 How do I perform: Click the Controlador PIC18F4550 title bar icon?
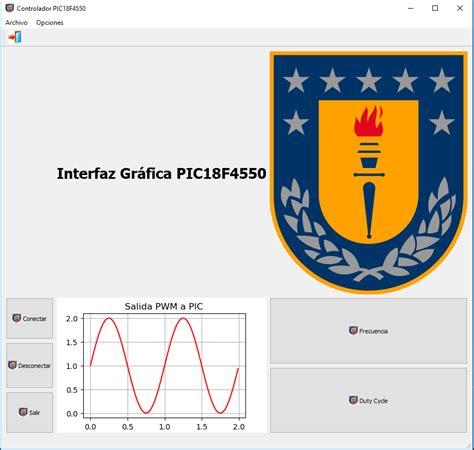[10, 8]
